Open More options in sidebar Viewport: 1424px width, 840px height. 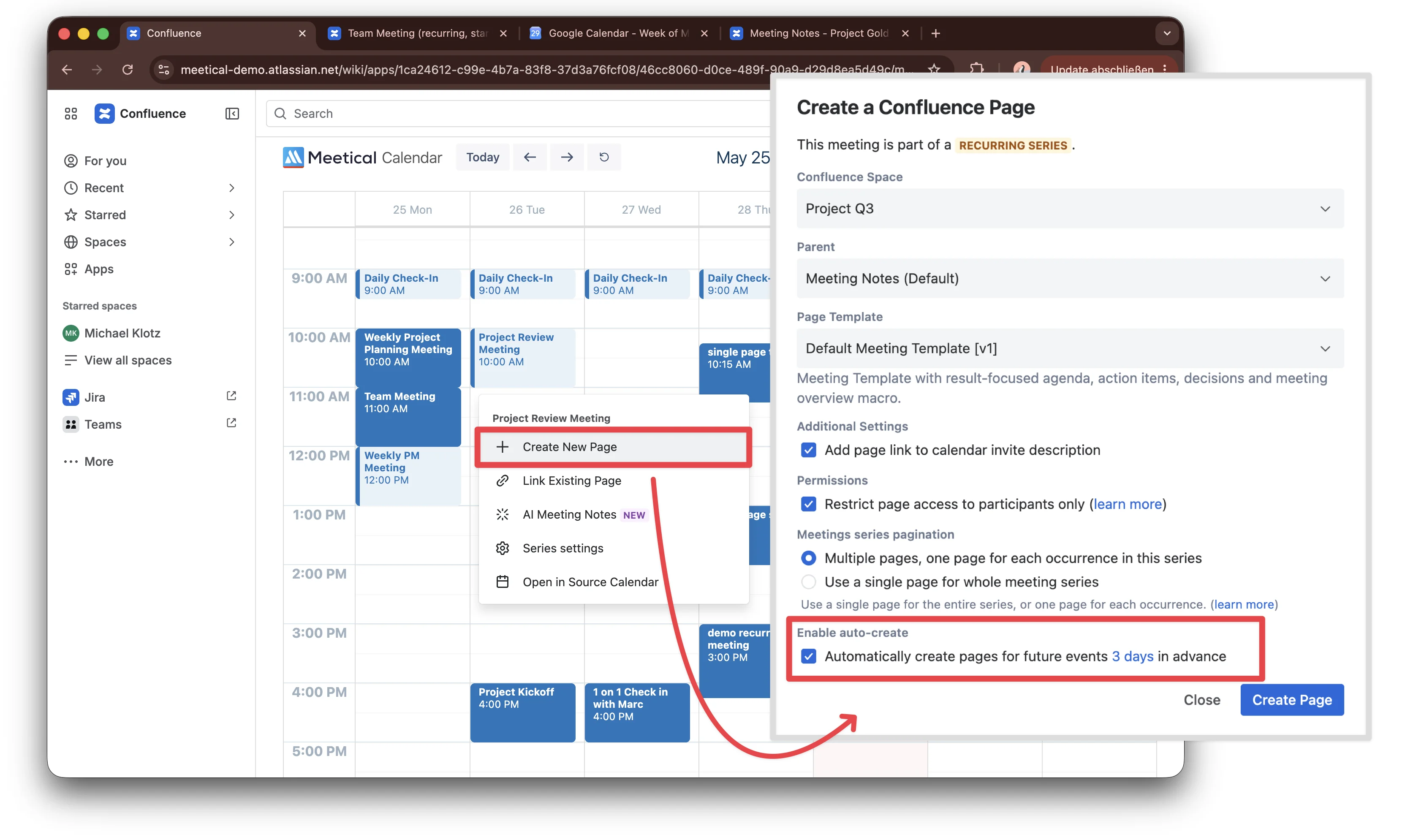pyautogui.click(x=89, y=462)
